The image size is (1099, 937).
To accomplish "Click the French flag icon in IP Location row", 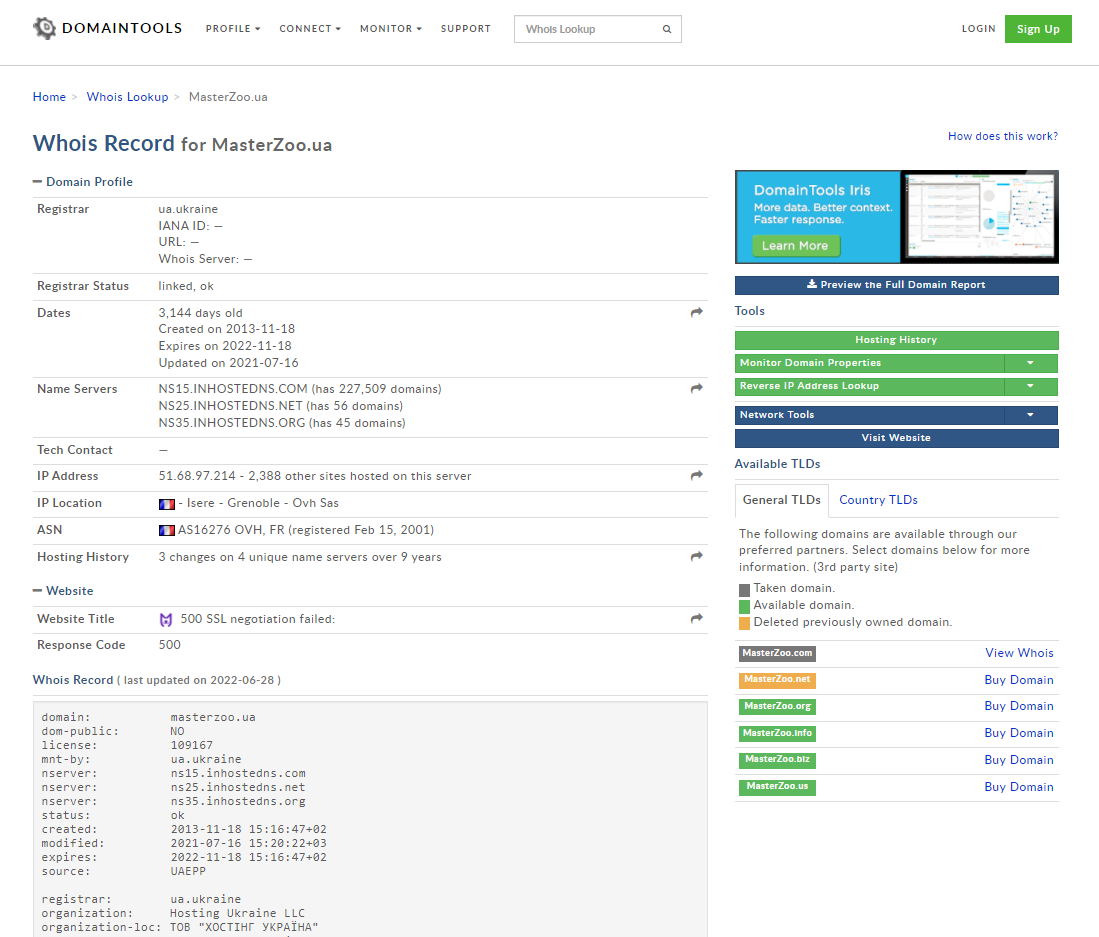I will 166,504.
